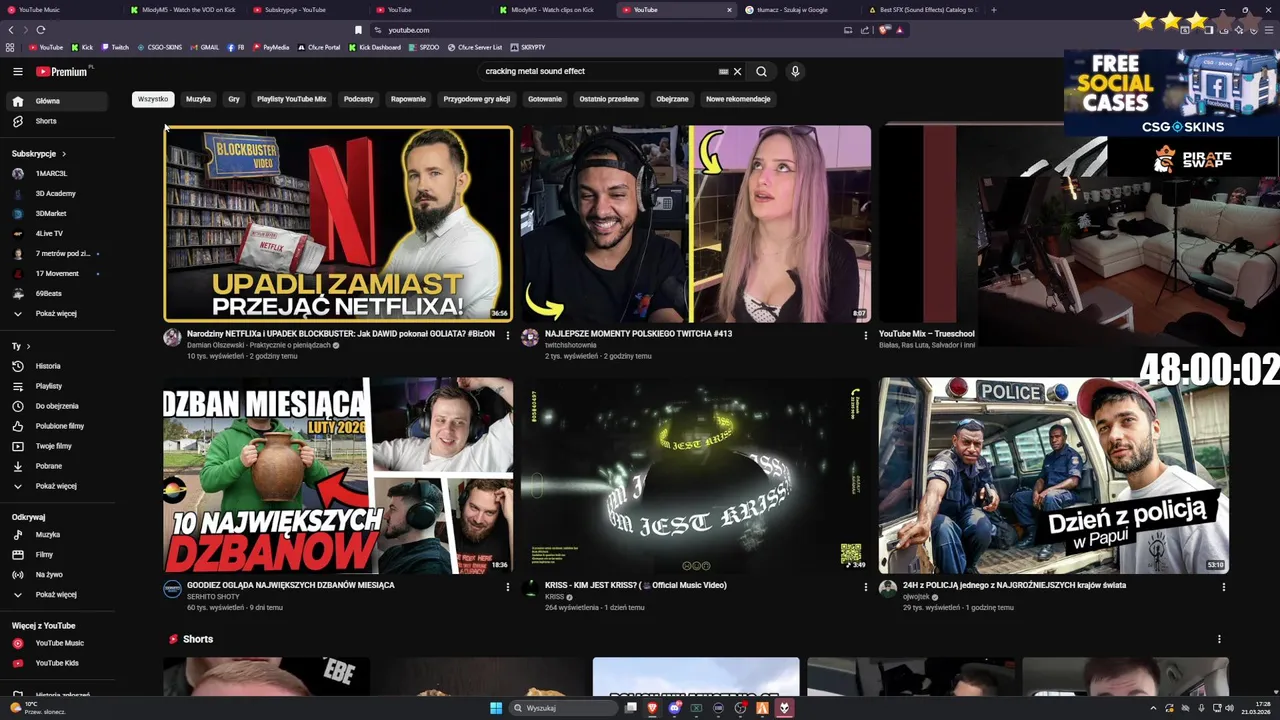Open the Kick bookmark in bookmarks bar

tap(82, 47)
